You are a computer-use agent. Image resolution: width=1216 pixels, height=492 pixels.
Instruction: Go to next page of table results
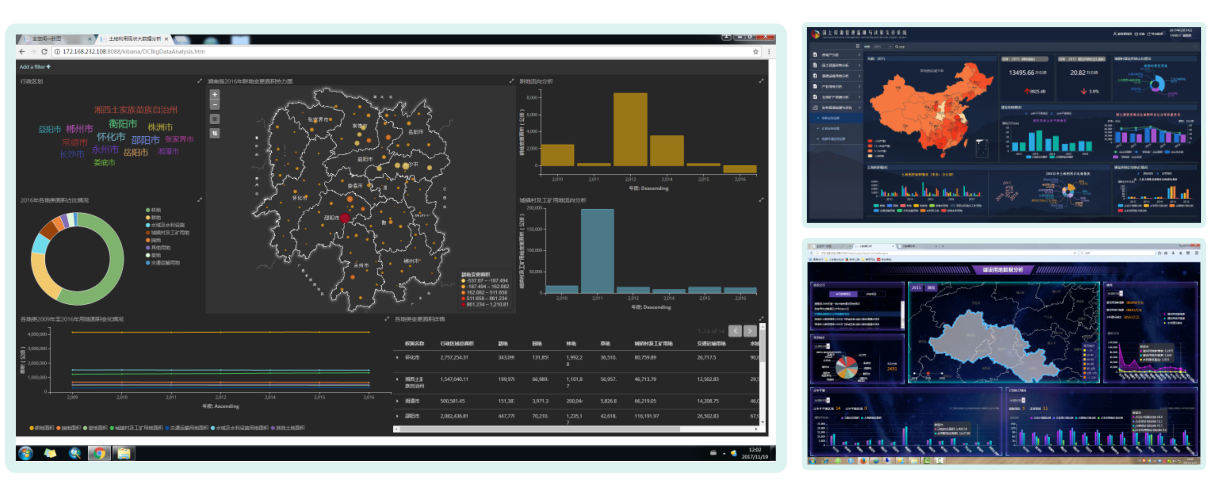[749, 330]
